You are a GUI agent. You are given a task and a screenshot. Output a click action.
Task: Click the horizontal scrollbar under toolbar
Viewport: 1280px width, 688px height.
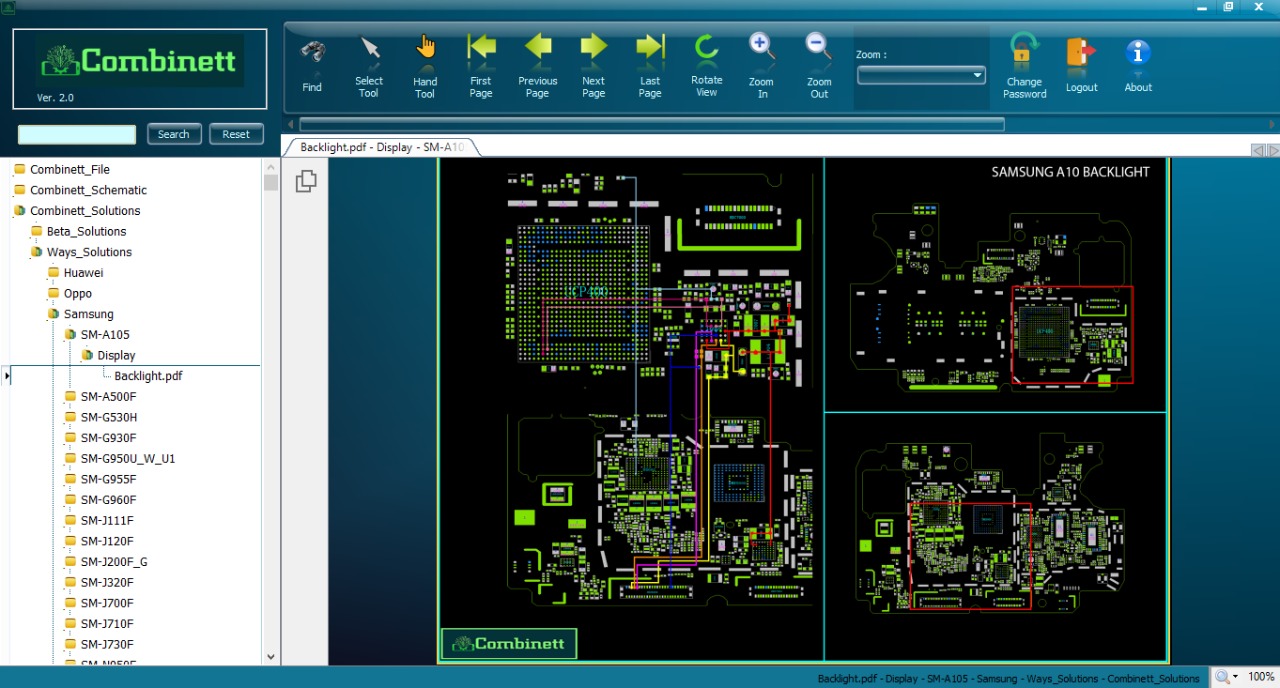click(651, 124)
